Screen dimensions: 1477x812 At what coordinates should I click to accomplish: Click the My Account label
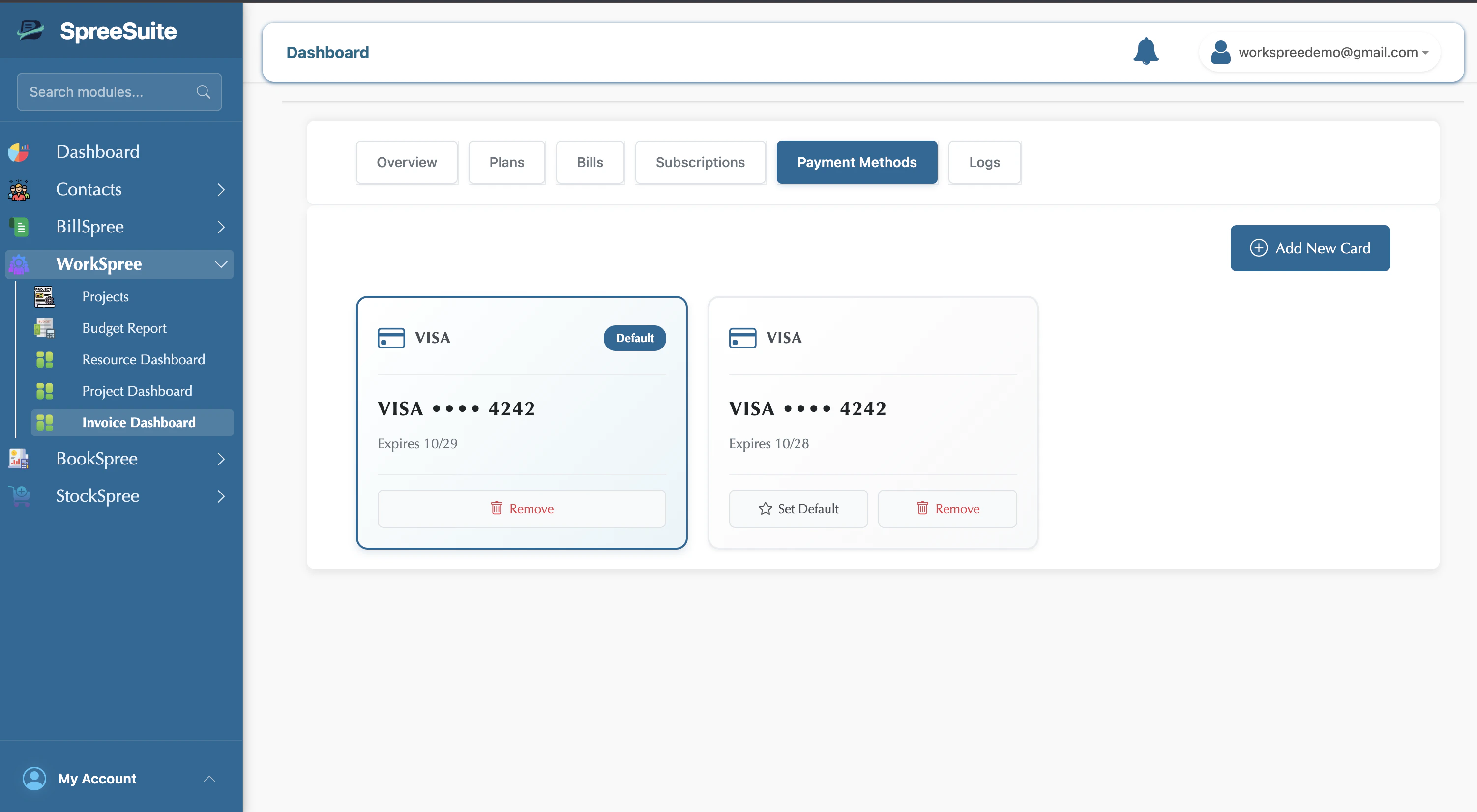(97, 779)
